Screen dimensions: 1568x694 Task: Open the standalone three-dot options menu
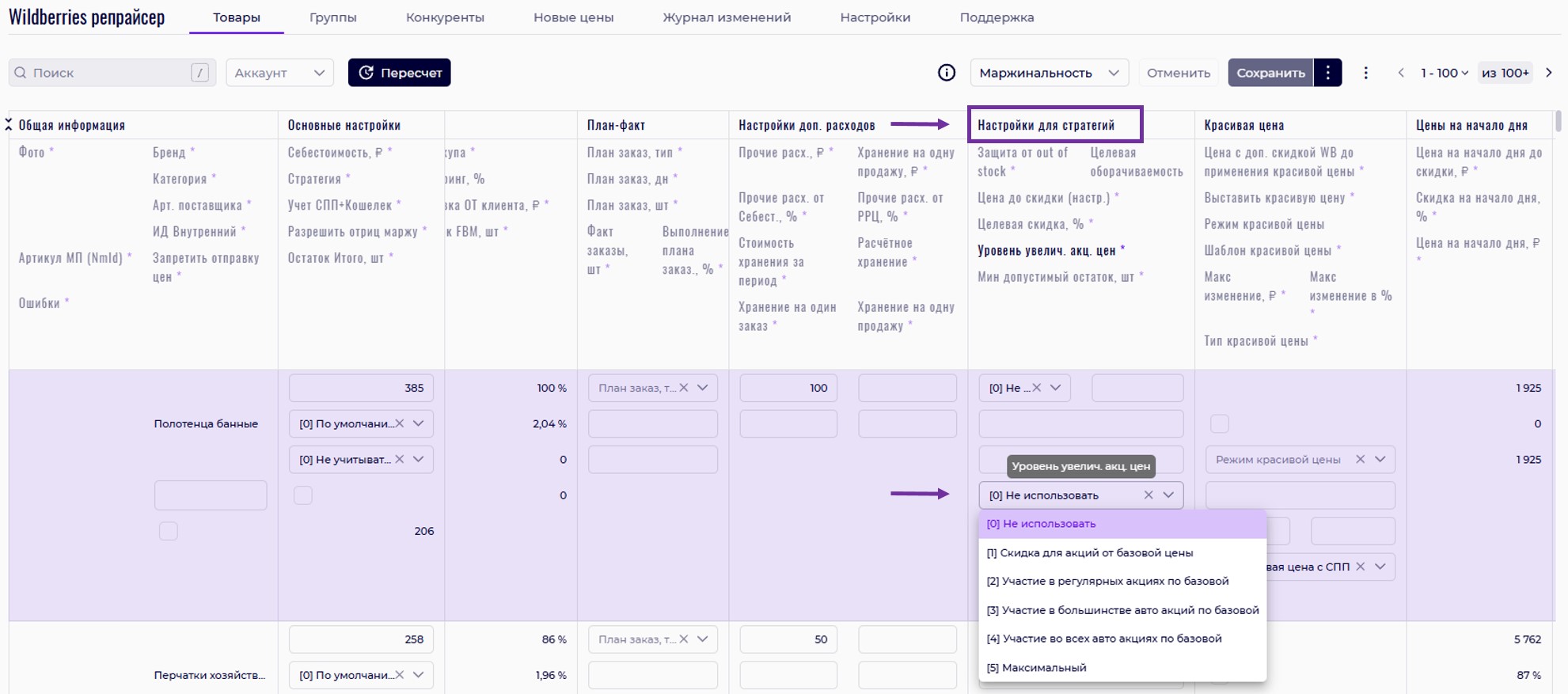pyautogui.click(x=1365, y=73)
